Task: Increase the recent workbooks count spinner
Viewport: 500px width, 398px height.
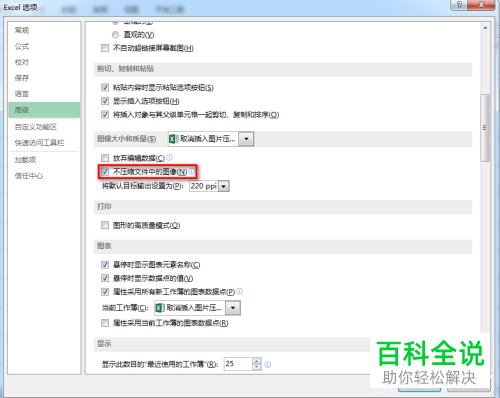Action: pyautogui.click(x=257, y=361)
